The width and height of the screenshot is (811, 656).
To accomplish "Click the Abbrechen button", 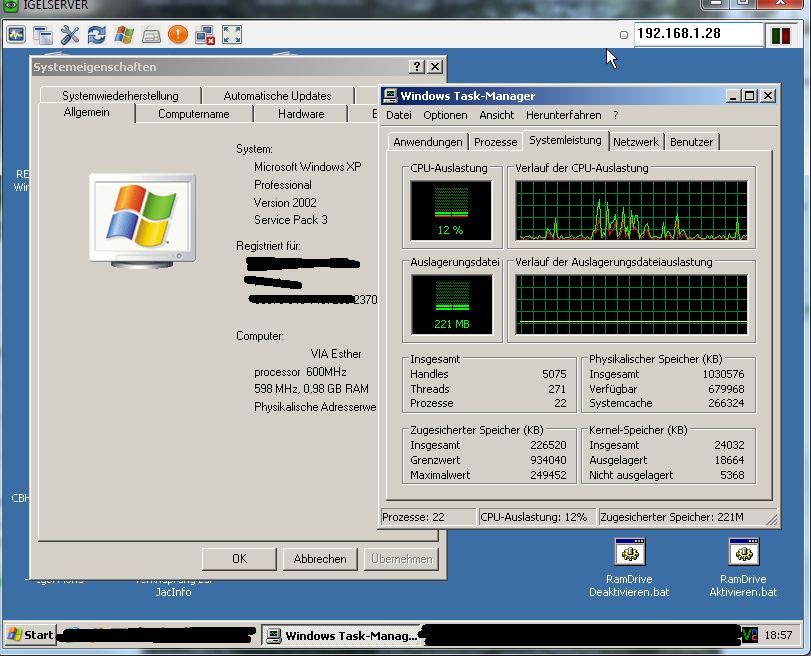I will point(320,559).
